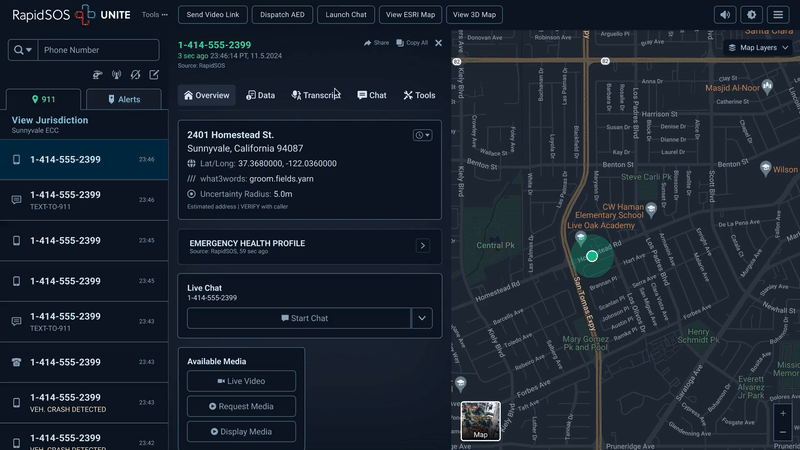Click the signal broadcast icon
This screenshot has width=800, height=450.
[x=117, y=75]
